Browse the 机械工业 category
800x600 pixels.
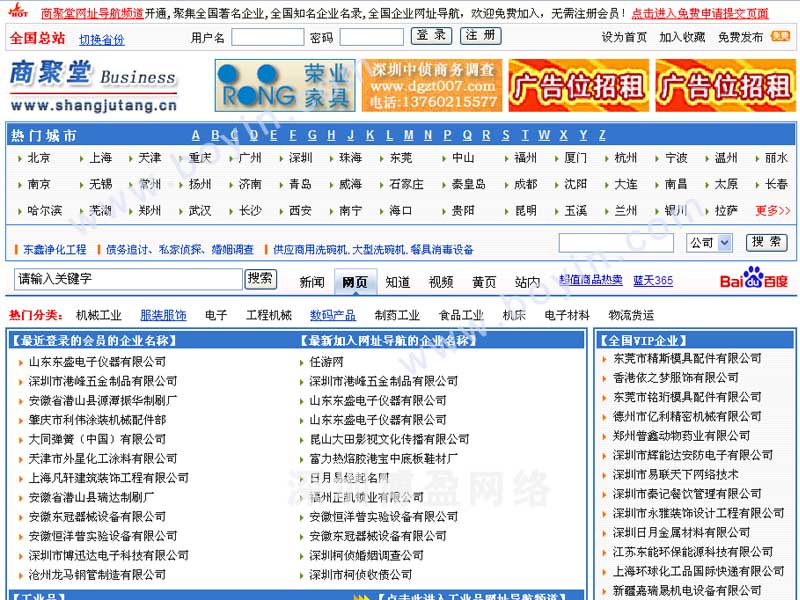98,315
